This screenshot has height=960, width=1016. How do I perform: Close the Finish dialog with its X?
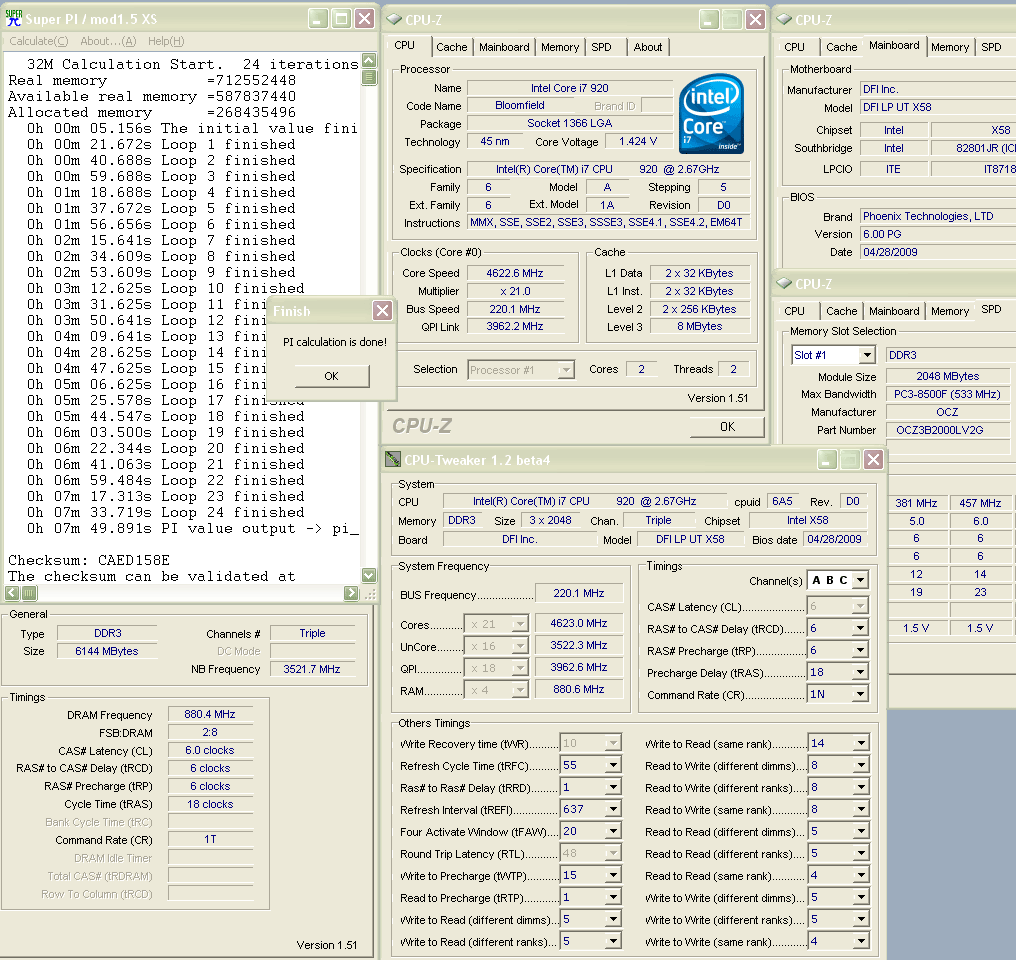[x=382, y=311]
